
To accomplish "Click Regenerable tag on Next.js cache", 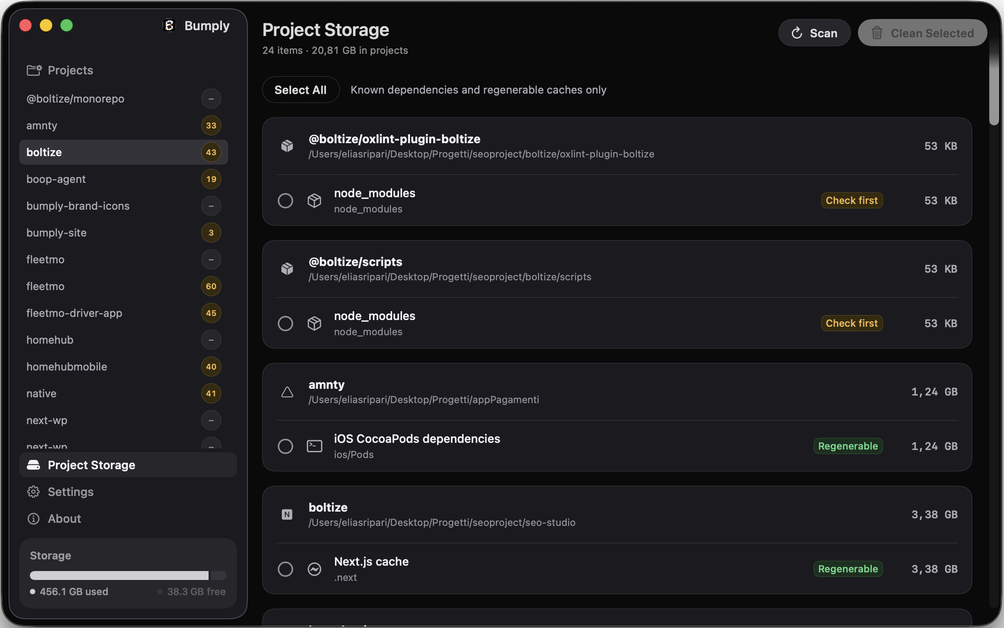I will point(848,569).
